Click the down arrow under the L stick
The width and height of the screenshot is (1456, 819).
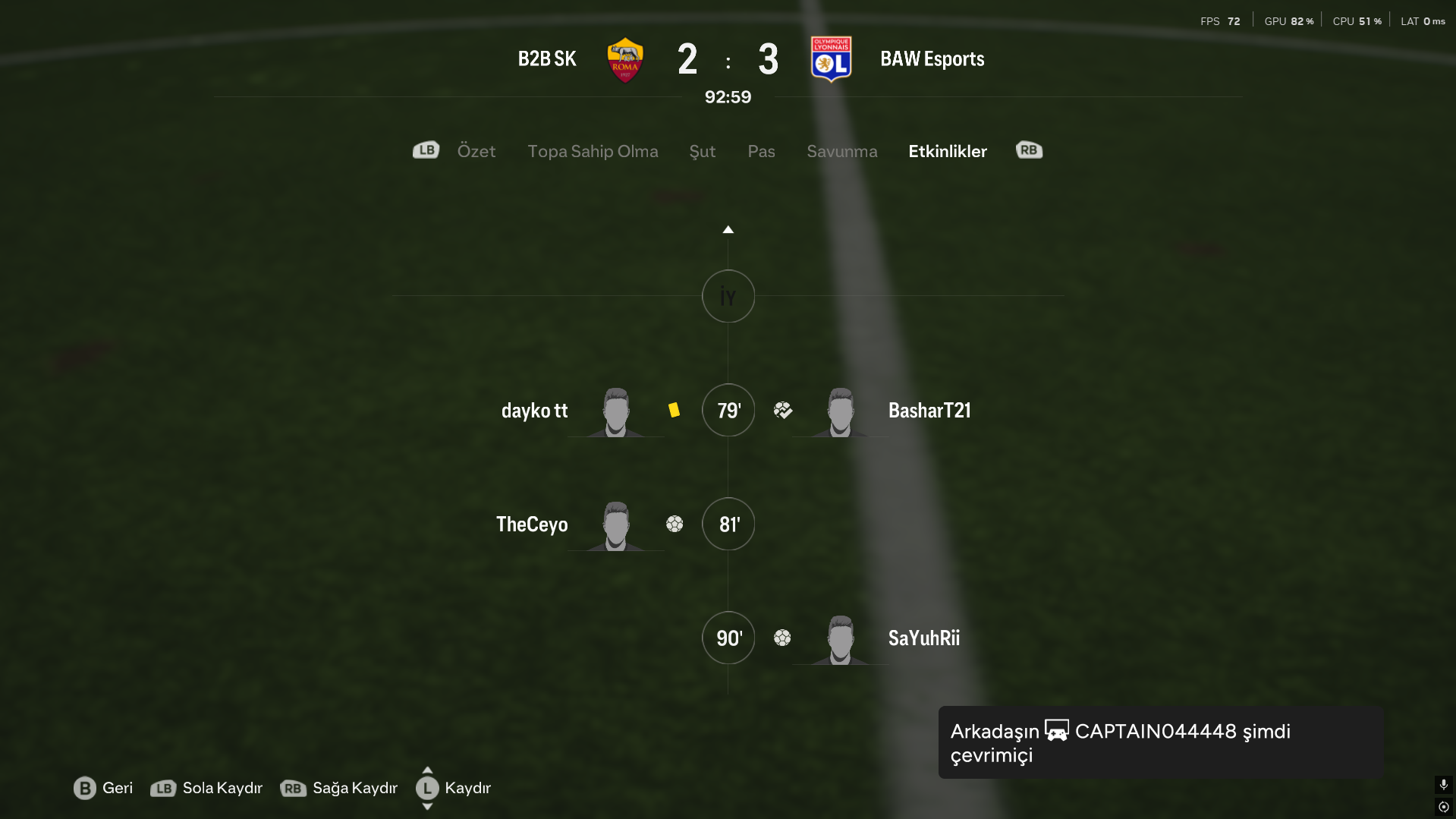pyautogui.click(x=427, y=806)
